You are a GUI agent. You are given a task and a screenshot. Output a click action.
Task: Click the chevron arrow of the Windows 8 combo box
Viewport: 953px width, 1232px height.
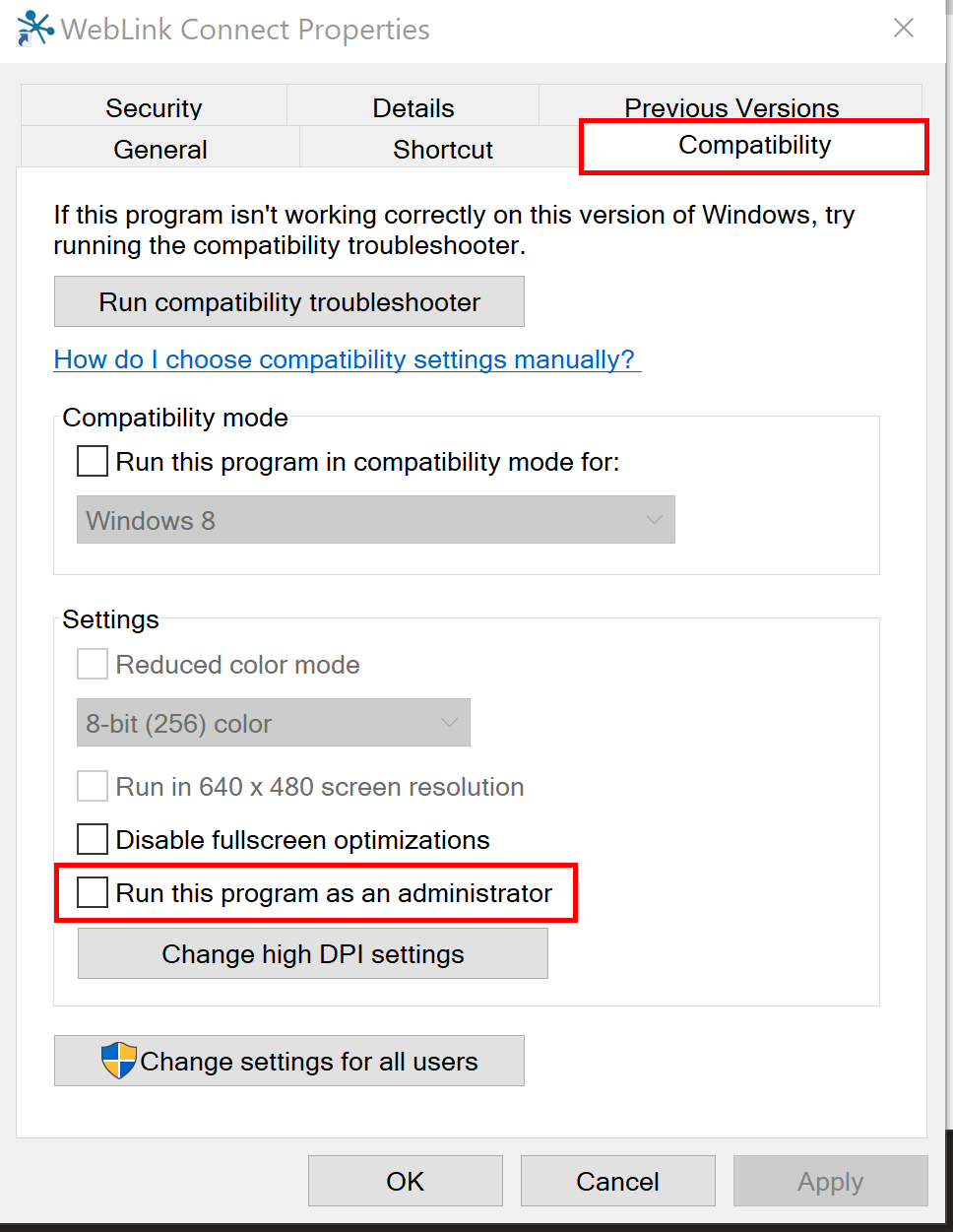click(654, 520)
